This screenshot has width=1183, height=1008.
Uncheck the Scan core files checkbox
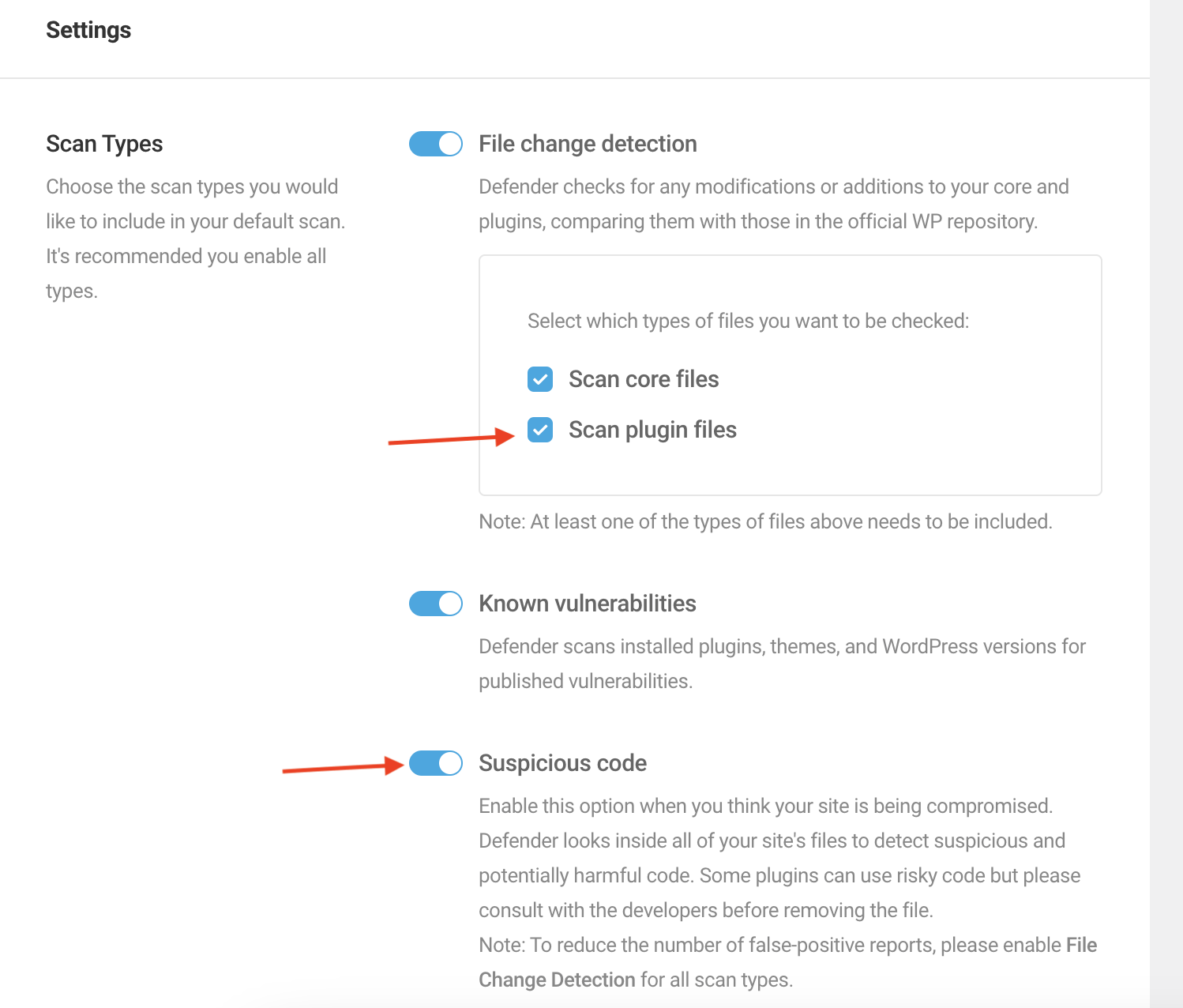[x=540, y=379]
